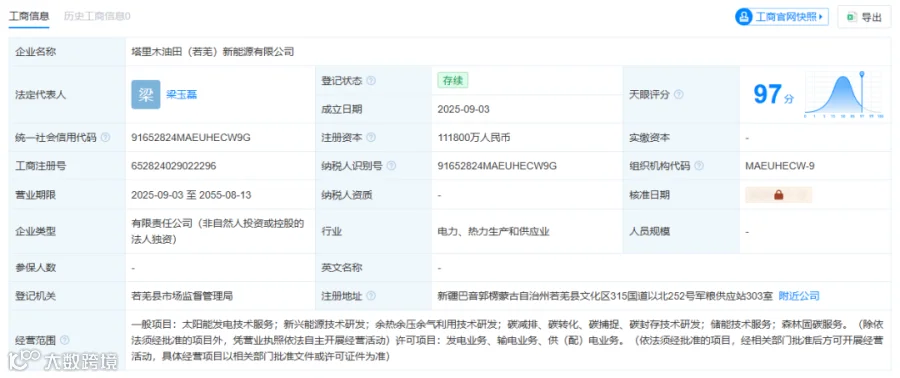Click registered capital 111800万人民币
Viewport: 900px width, 378px height.
click(474, 138)
